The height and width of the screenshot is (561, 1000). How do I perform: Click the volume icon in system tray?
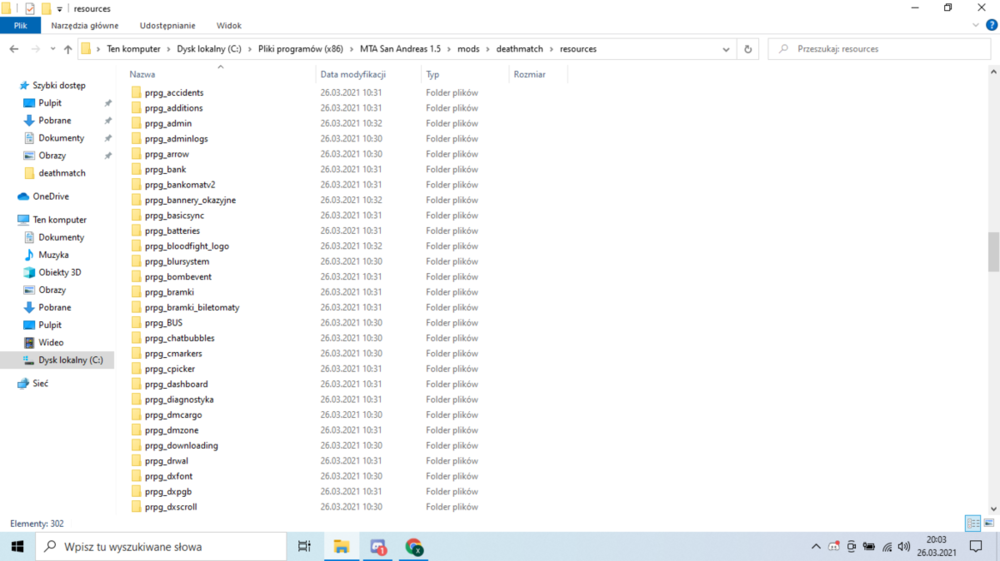pyautogui.click(x=904, y=546)
